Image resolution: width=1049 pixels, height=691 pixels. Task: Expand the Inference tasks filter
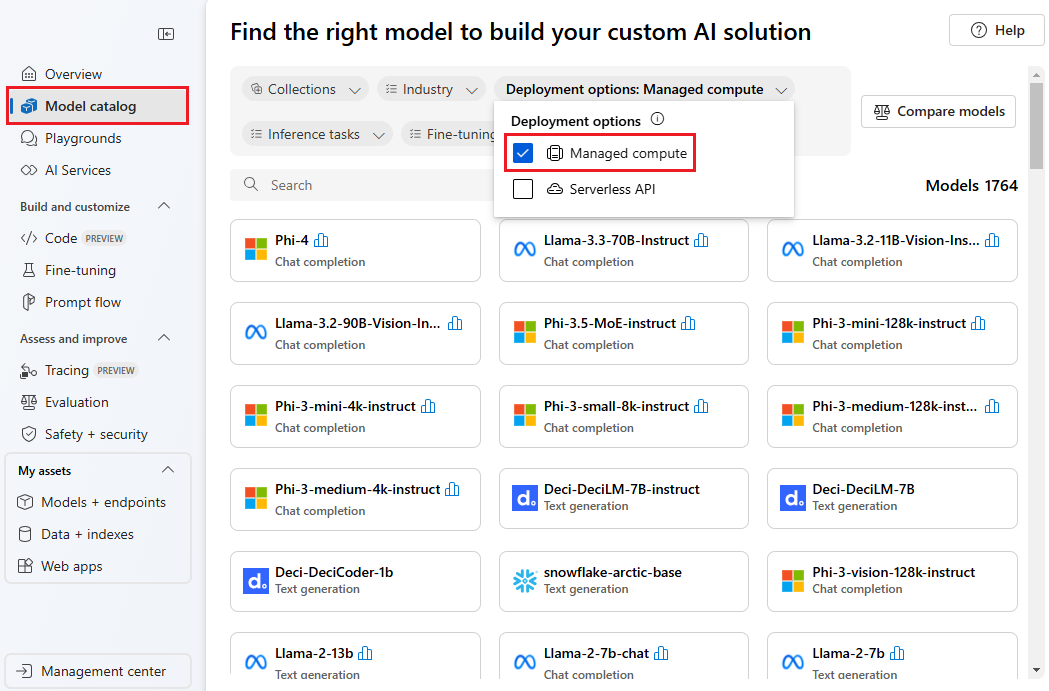pyautogui.click(x=317, y=134)
